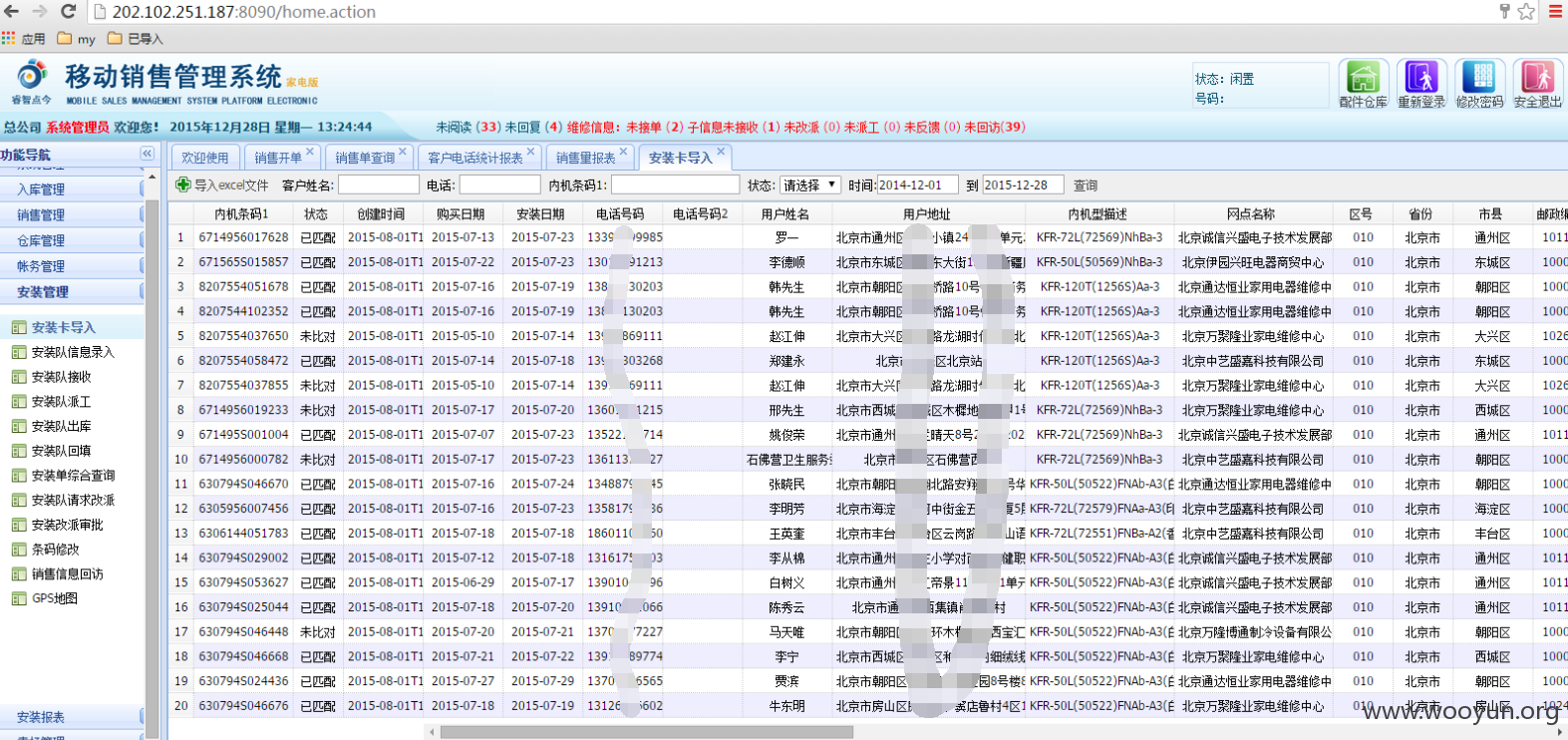The width and height of the screenshot is (1568, 740).
Task: Open the browser menu icon
Action: pos(1555,11)
